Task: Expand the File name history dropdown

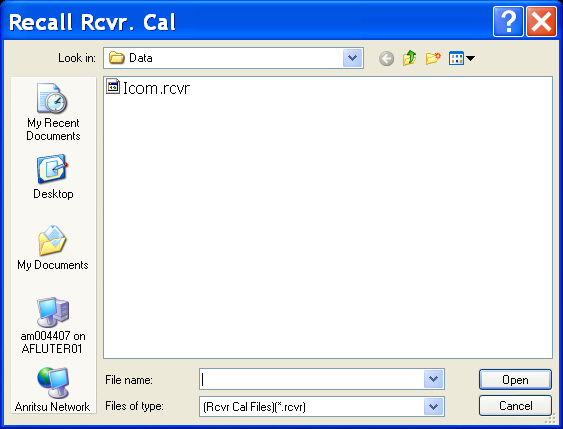Action: point(433,379)
